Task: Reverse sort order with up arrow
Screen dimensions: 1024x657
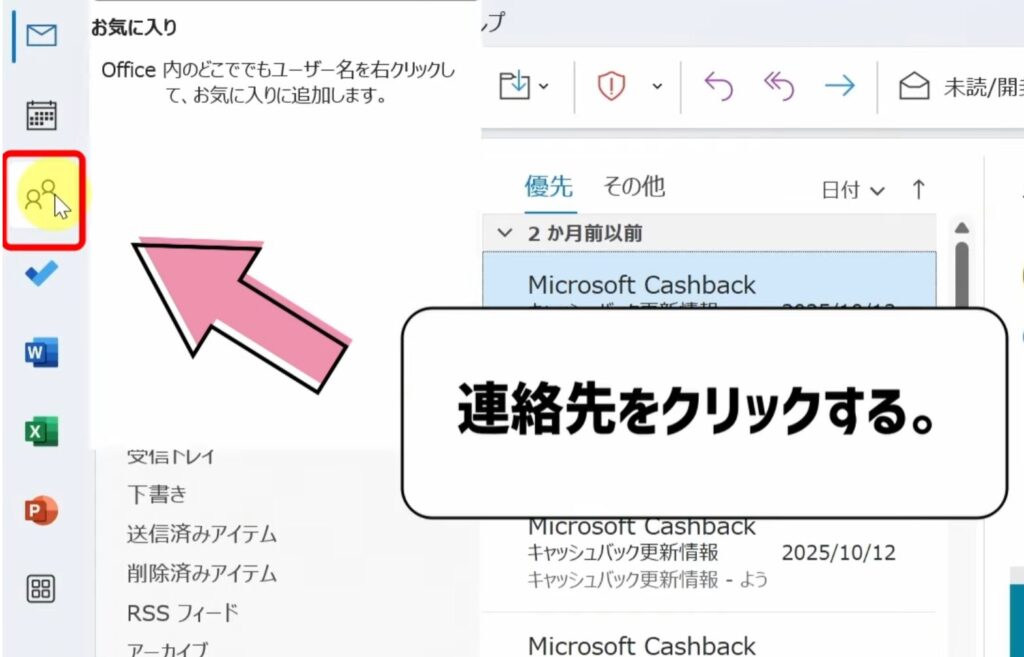Action: click(x=918, y=189)
